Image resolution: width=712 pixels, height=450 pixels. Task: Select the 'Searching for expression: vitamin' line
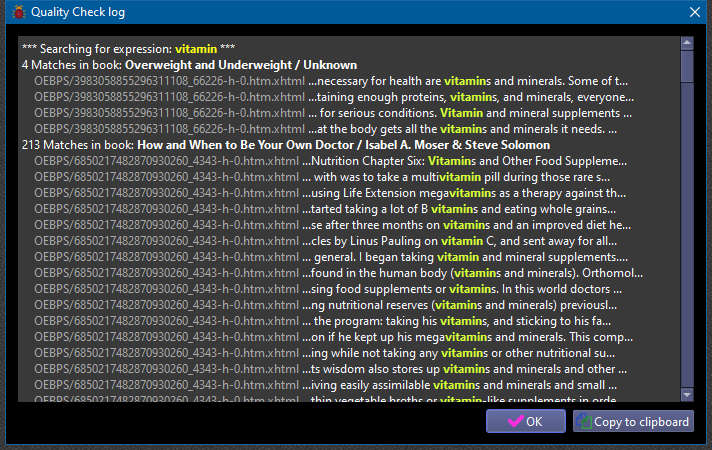point(129,49)
